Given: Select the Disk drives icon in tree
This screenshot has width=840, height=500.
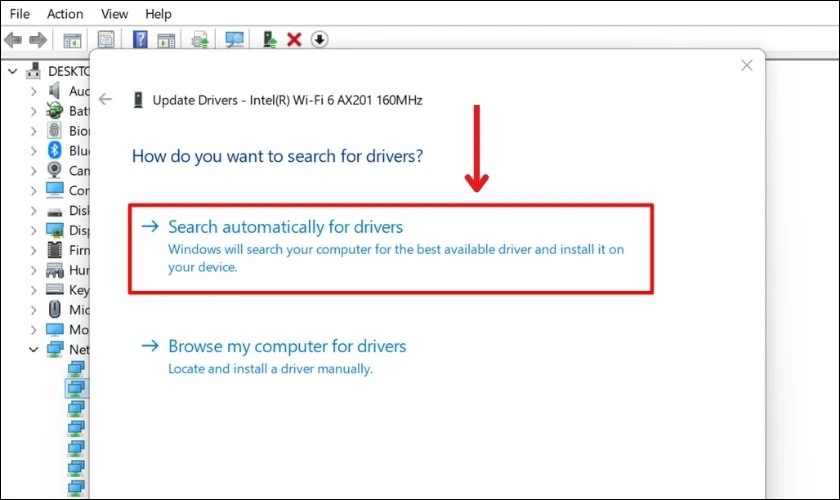Looking at the screenshot, I should click(x=55, y=212).
